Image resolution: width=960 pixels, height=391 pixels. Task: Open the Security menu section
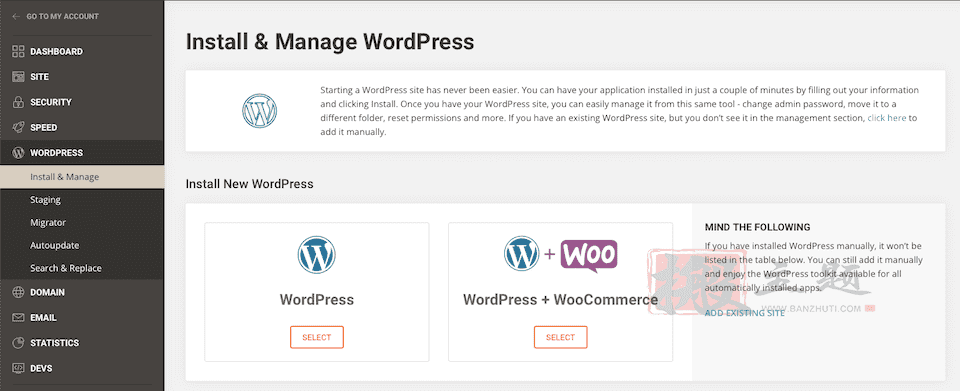(82, 102)
